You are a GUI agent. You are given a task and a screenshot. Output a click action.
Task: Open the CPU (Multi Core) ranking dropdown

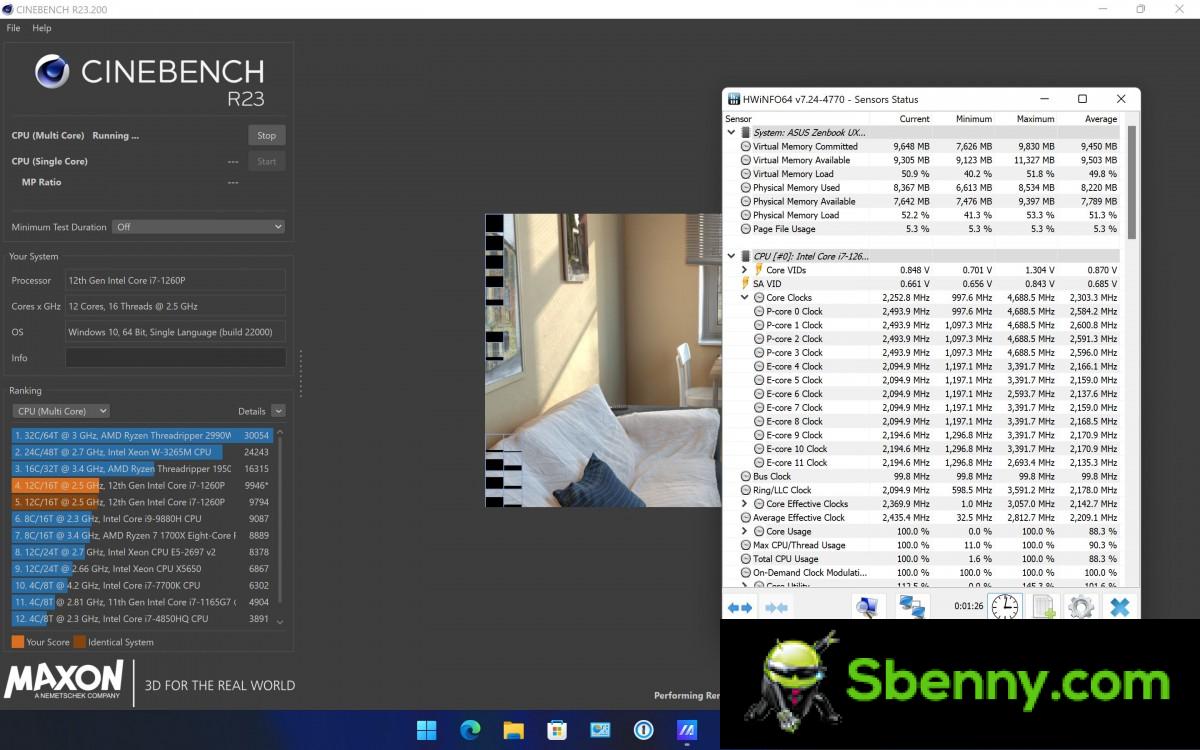tap(61, 411)
